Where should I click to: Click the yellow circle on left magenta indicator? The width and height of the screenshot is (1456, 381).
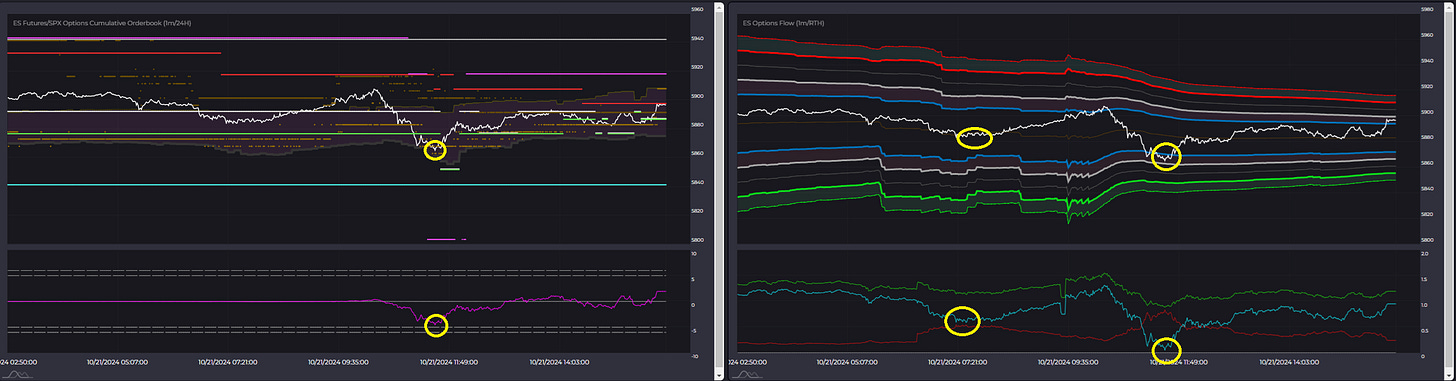[x=436, y=325]
